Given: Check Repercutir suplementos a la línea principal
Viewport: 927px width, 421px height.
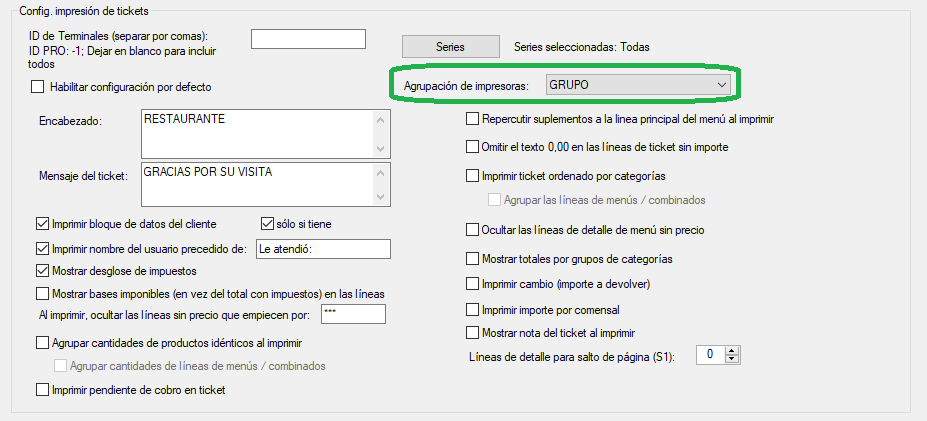Looking at the screenshot, I should [x=473, y=119].
